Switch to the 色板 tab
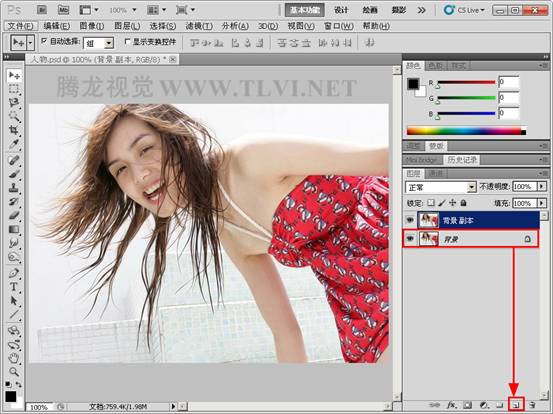This screenshot has width=553, height=414. coord(436,66)
